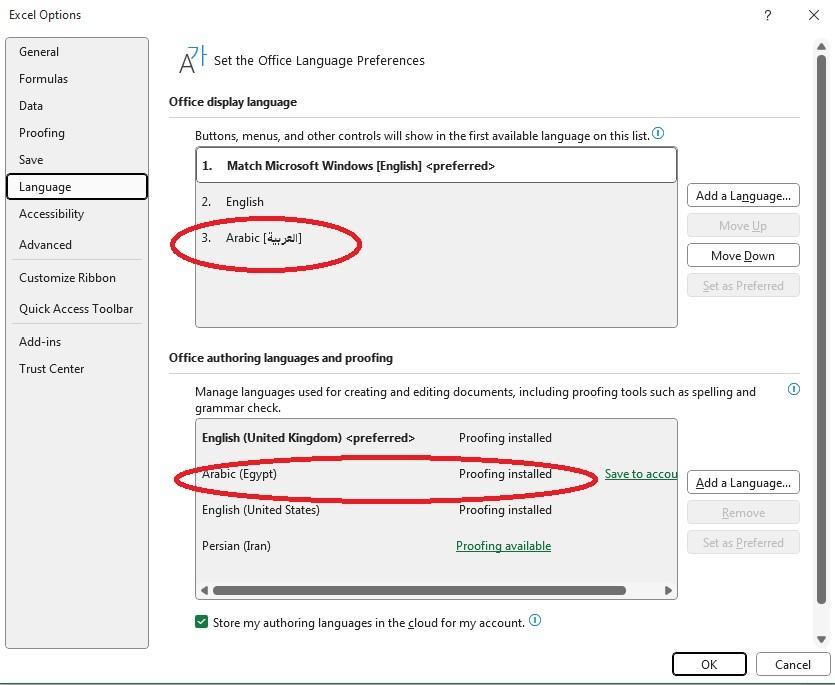
Task: Select English (United States) authoring language
Action: [x=437, y=509]
